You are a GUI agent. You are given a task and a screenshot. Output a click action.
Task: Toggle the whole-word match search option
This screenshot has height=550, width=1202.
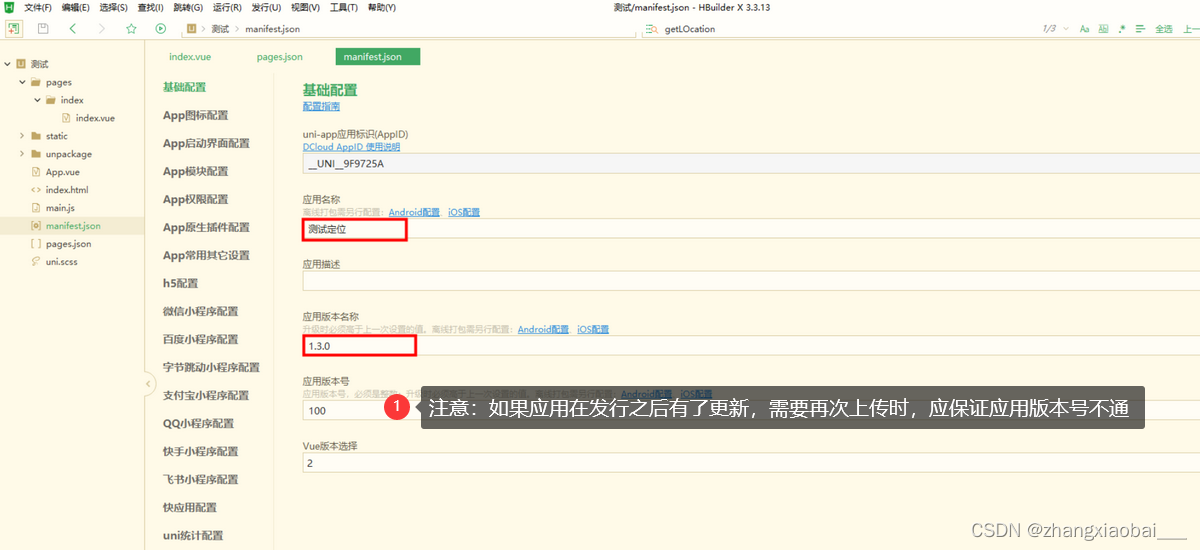point(1103,29)
